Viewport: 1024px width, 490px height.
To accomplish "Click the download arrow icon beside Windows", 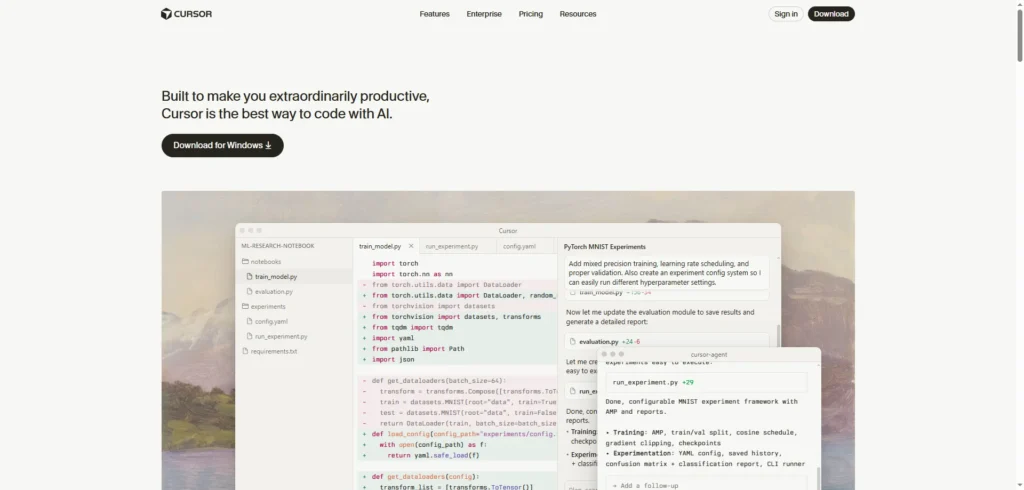I will point(268,146).
